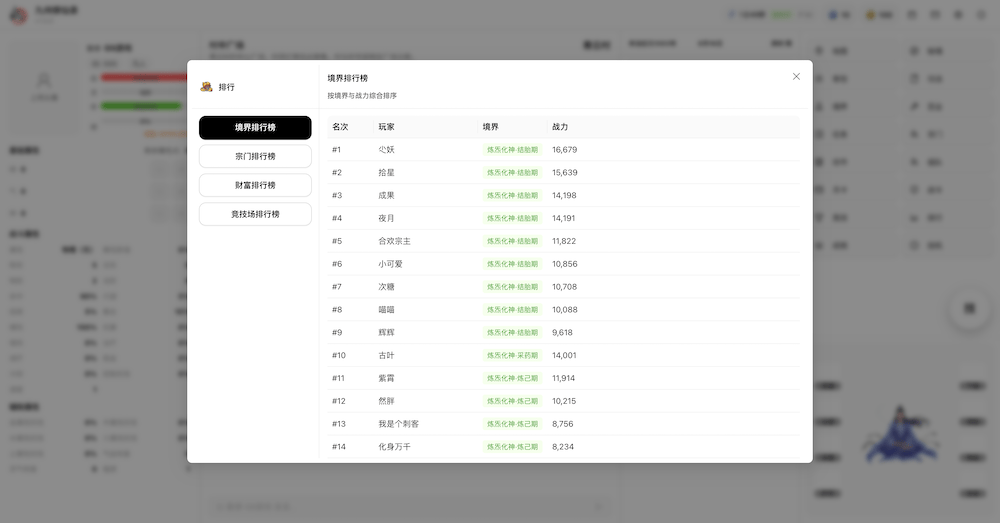Open the 财富排行榜 tab

[255, 185]
